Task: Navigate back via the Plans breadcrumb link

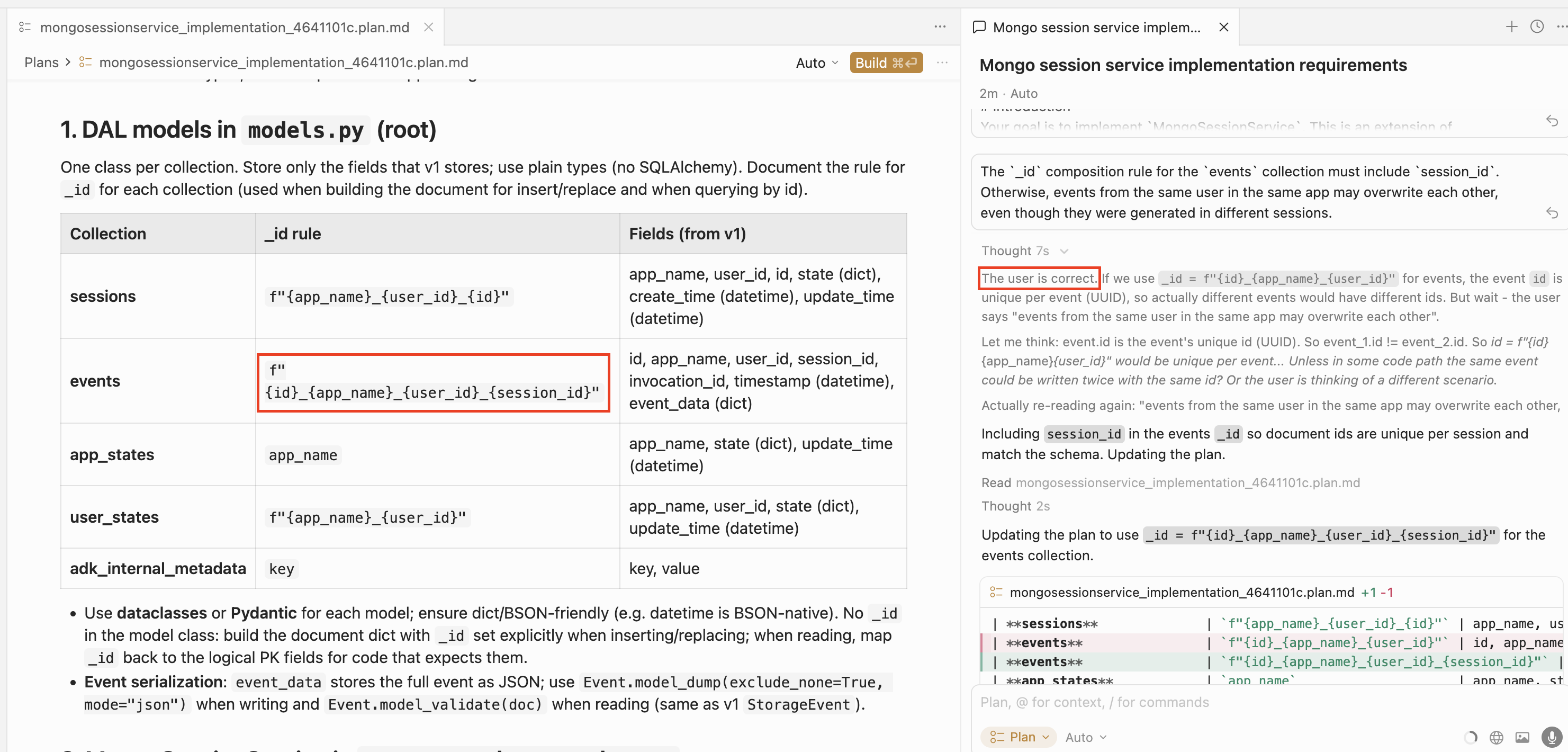Action: [x=40, y=61]
